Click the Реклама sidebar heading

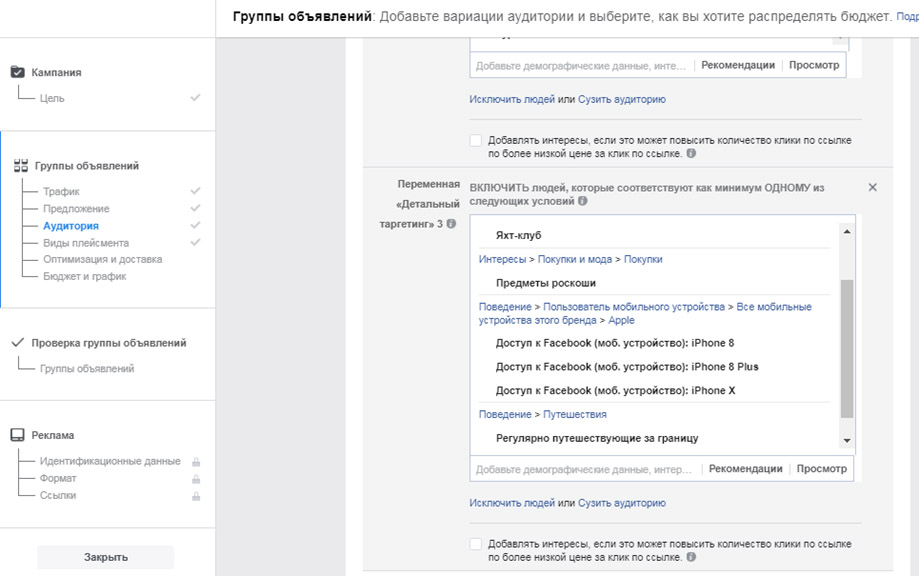(x=53, y=435)
